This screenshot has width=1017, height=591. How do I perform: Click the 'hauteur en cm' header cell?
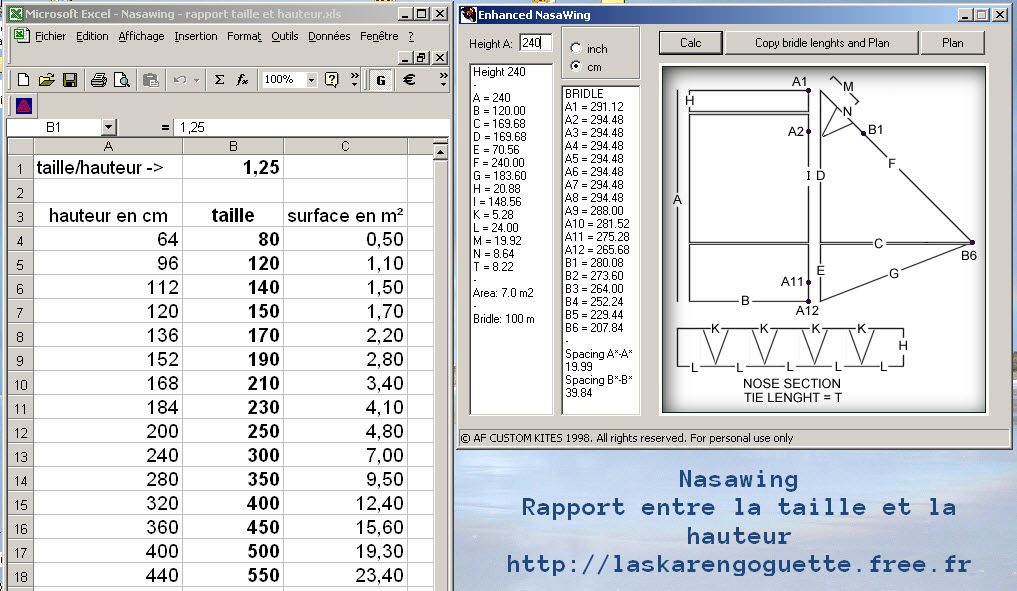click(108, 215)
